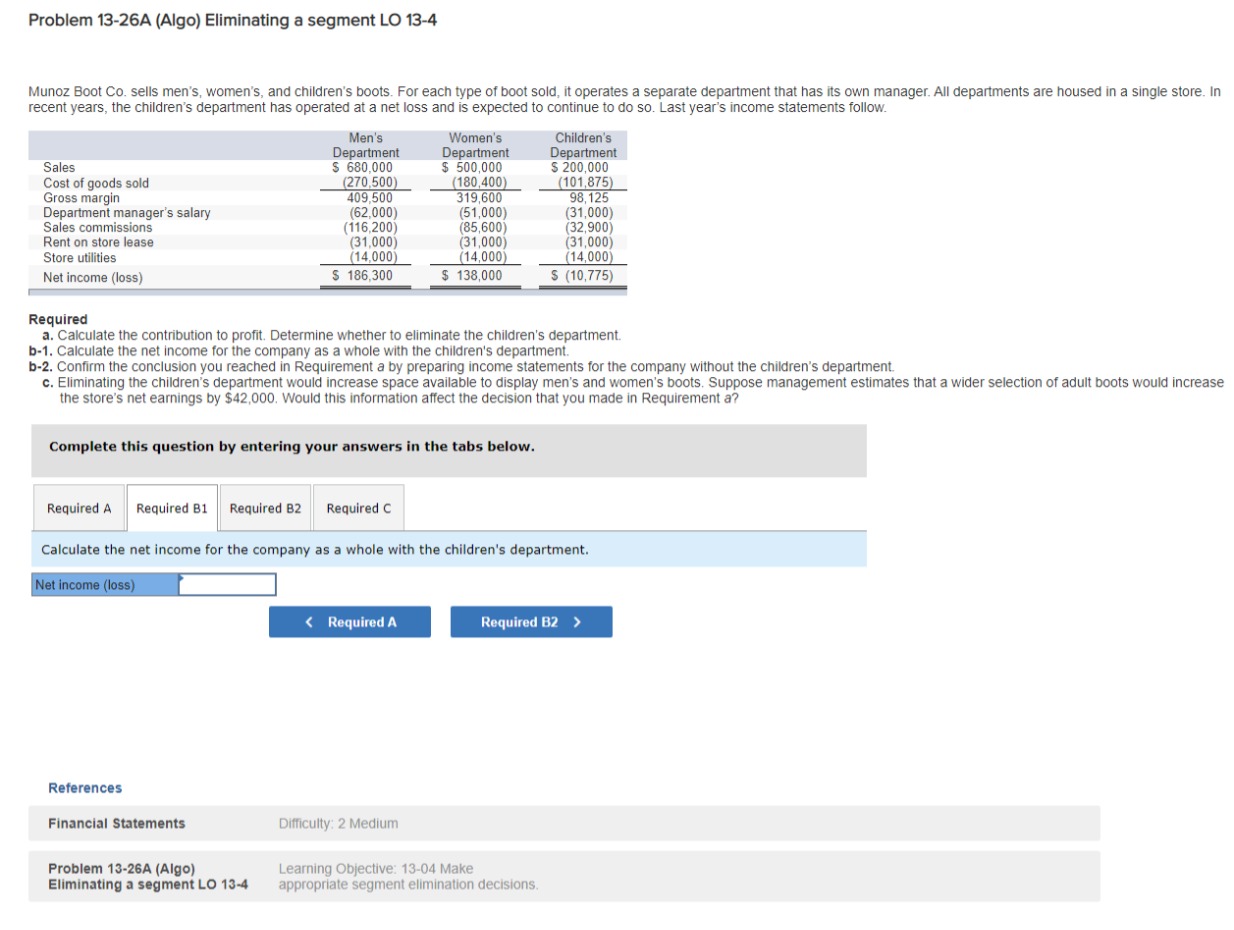Screen dimensions: 1234x930
Task: Switch to the Required A tab
Action: point(79,507)
